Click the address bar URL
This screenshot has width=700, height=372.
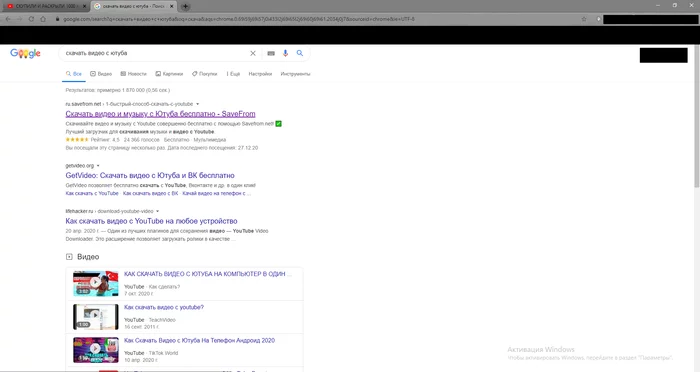239,19
